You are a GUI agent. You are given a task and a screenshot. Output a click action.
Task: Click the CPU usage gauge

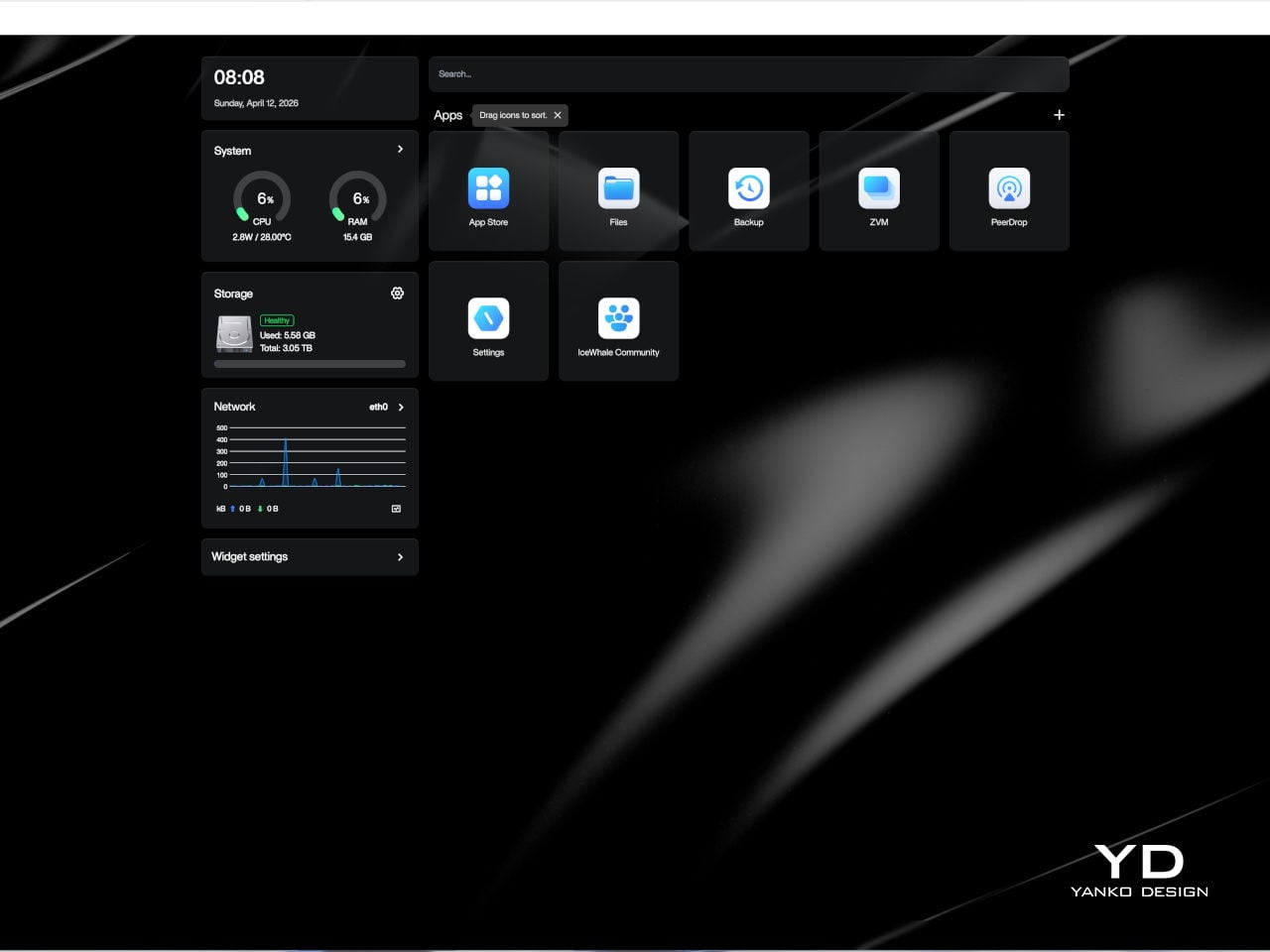tap(262, 198)
